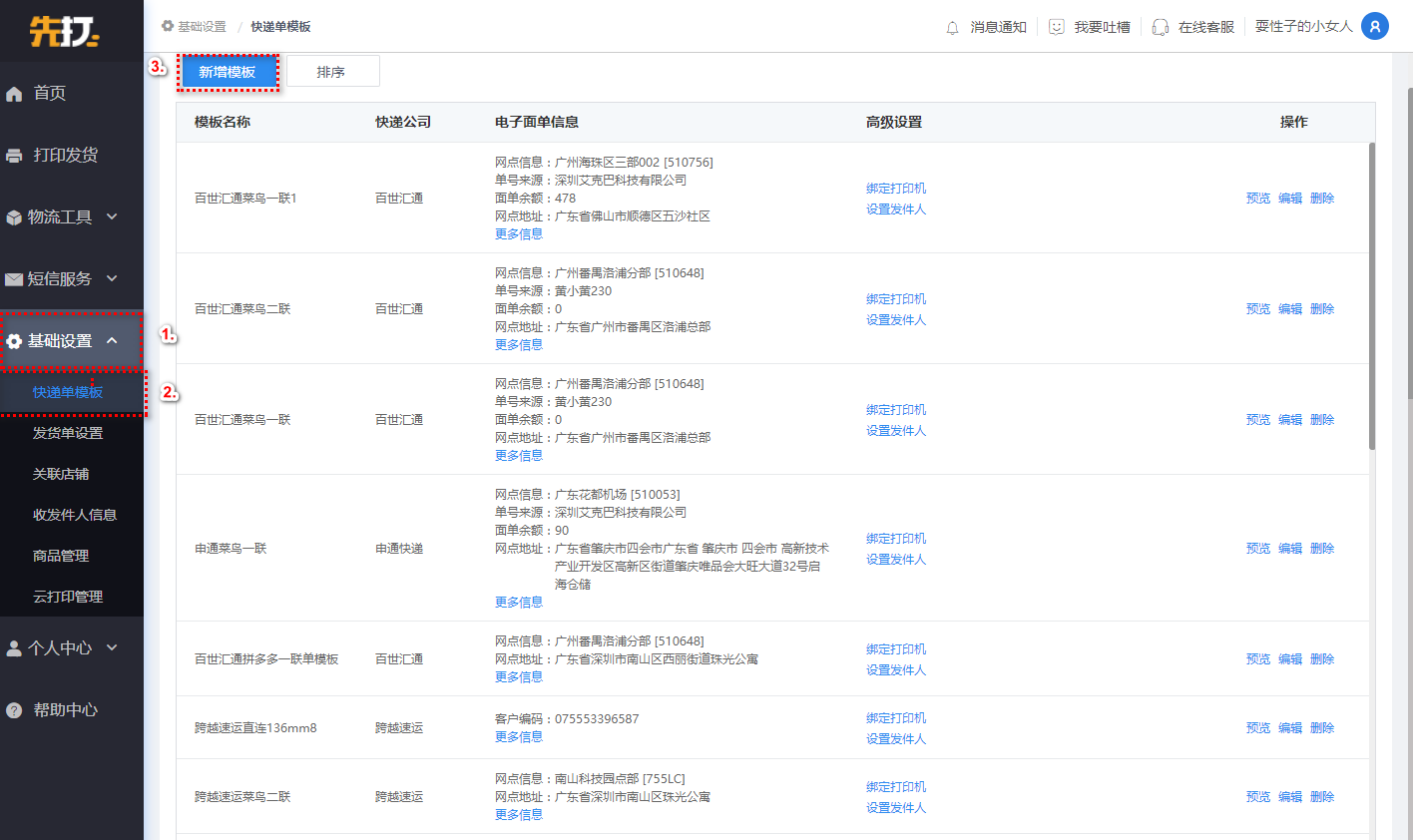Delete the 百世汇通菜鸟一联1 template
The width and height of the screenshot is (1413, 840).
tap(1322, 198)
